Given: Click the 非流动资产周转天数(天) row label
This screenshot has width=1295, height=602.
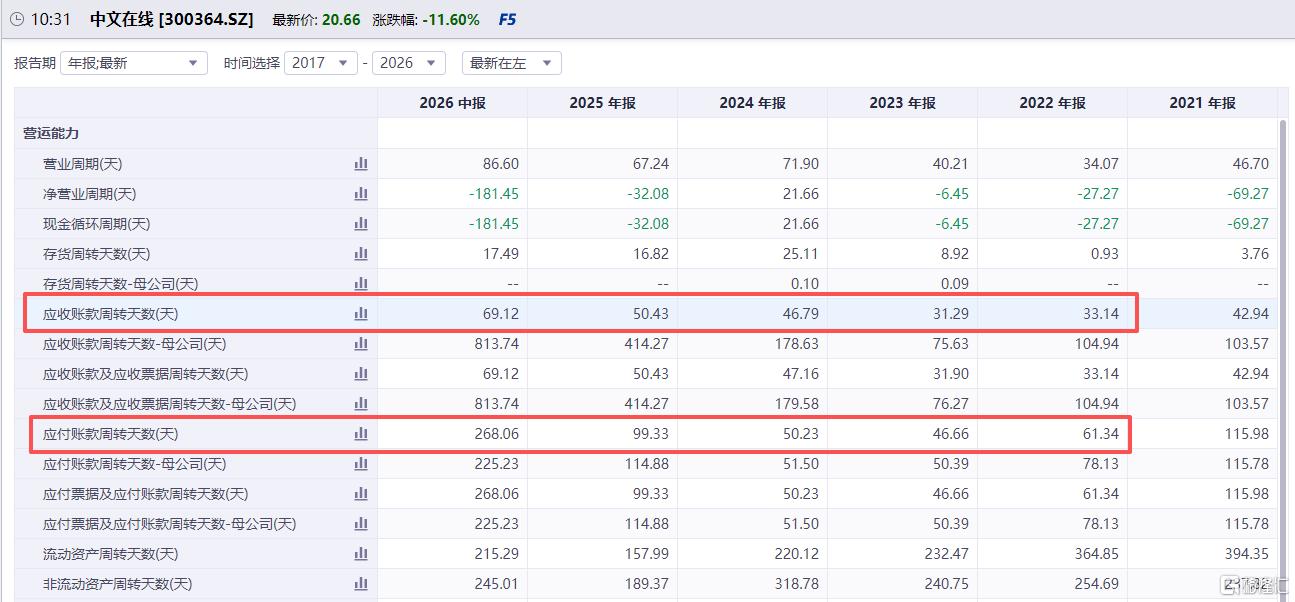Looking at the screenshot, I should click(118, 584).
